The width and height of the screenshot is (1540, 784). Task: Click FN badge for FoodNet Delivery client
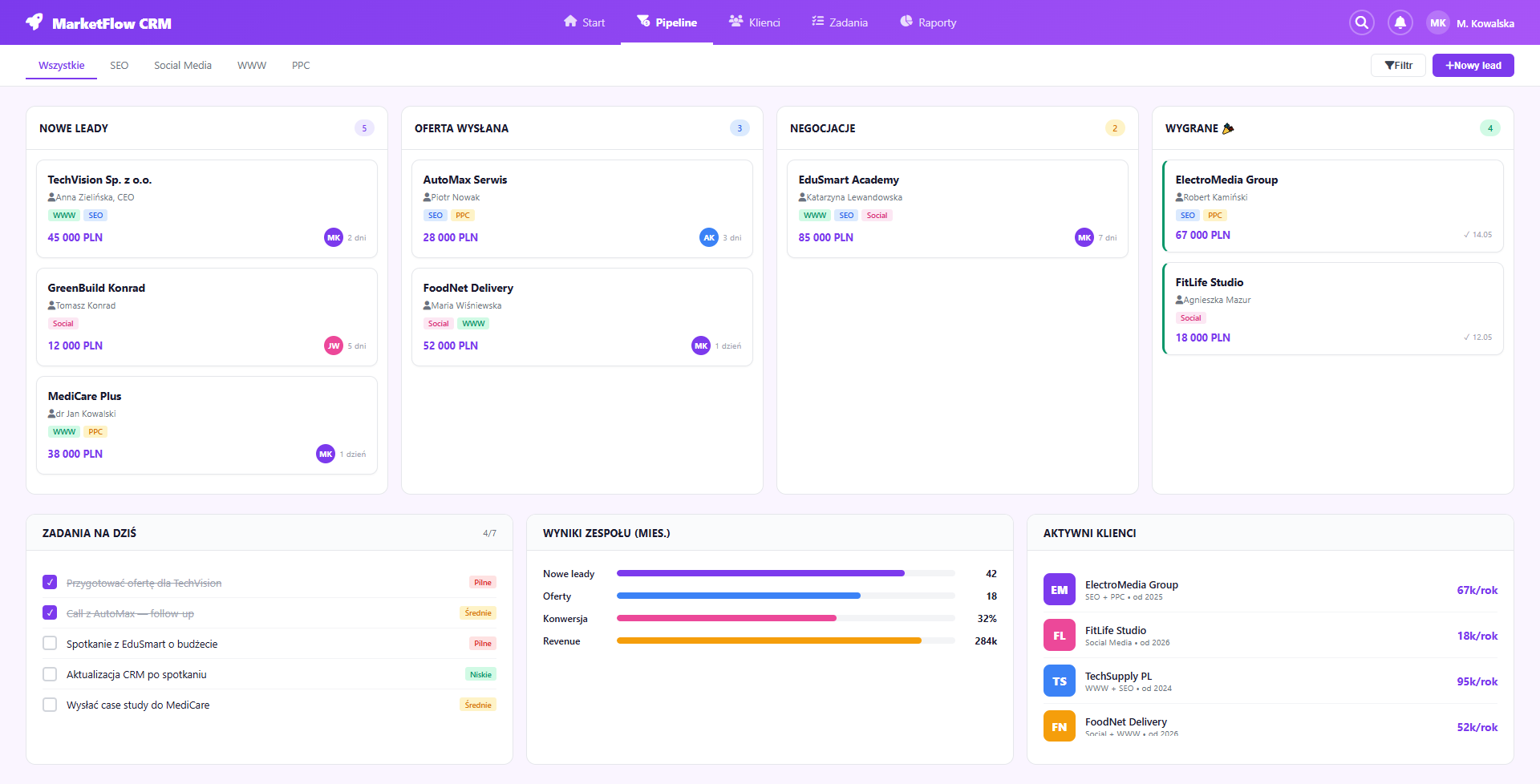(x=1060, y=726)
